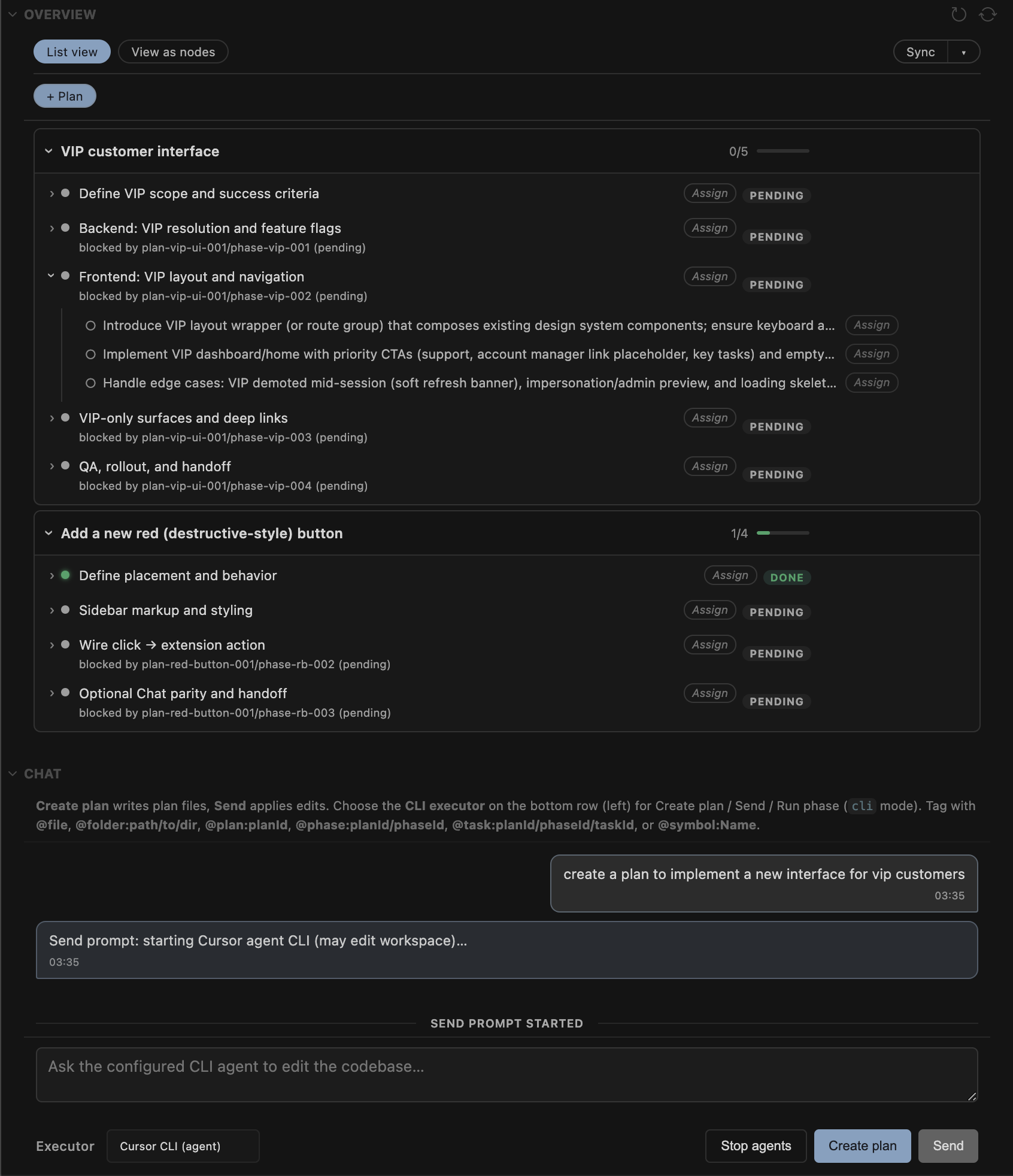Viewport: 1013px width, 1176px height.
Task: Click the Create plan button
Action: coord(862,1146)
